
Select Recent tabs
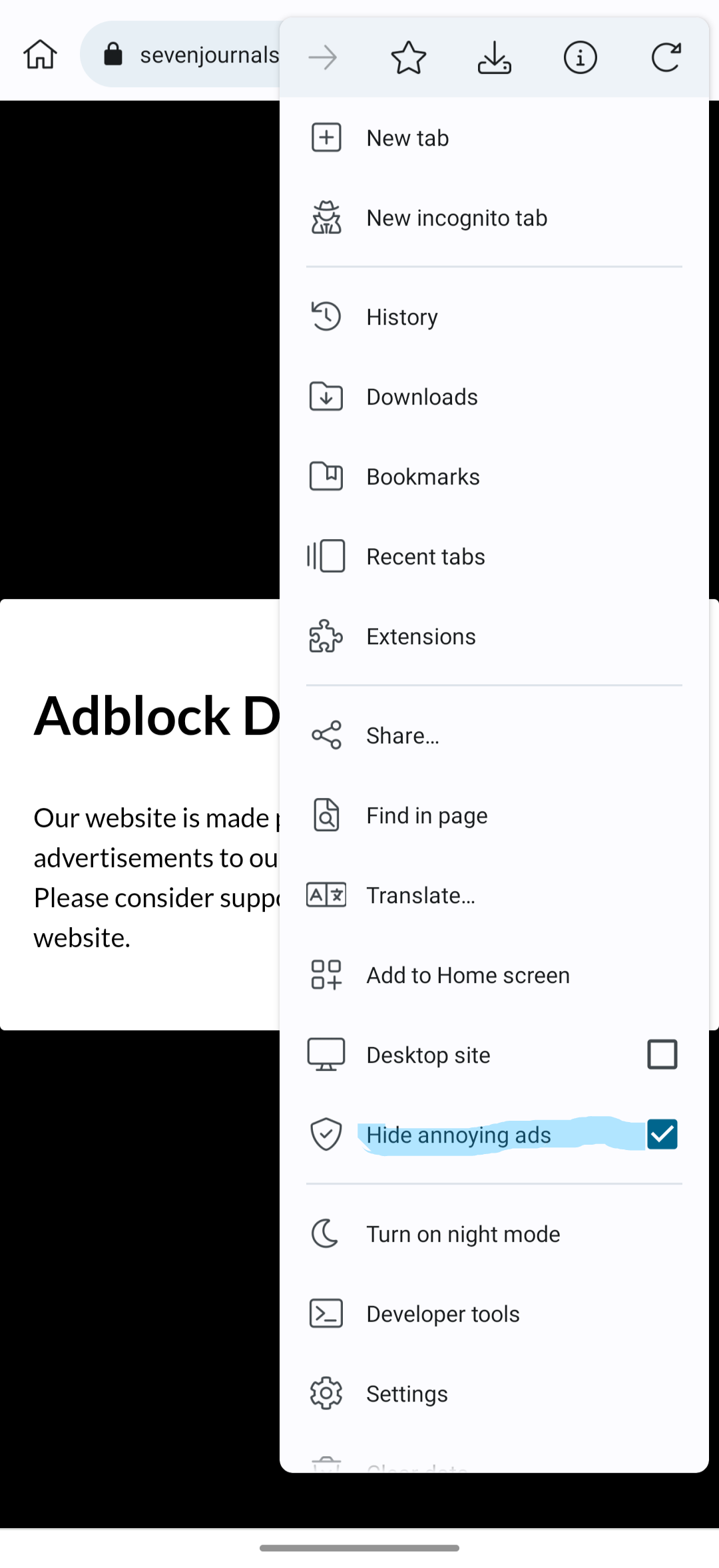tap(425, 556)
